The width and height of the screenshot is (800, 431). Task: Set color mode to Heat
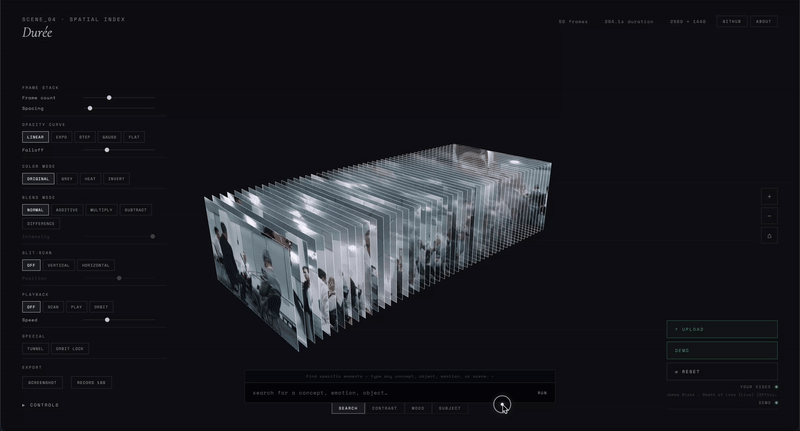tap(90, 179)
